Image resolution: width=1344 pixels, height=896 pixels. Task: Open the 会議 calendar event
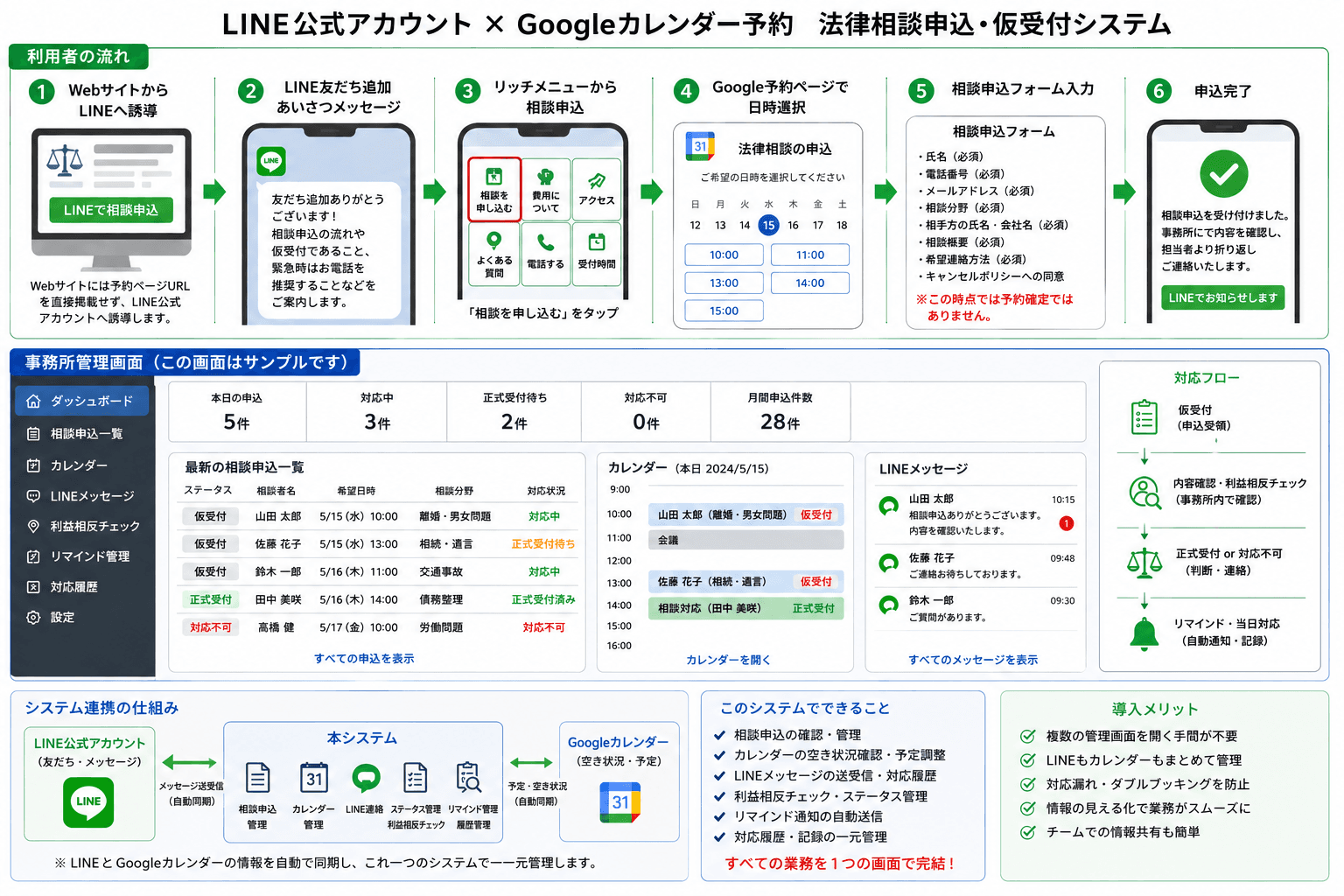745,540
